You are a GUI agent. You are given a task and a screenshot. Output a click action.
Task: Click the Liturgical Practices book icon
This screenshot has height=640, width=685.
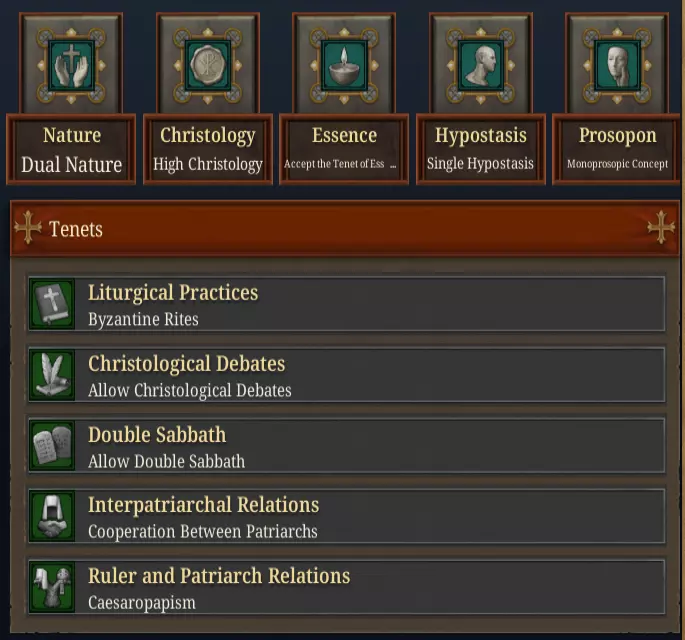pos(50,304)
